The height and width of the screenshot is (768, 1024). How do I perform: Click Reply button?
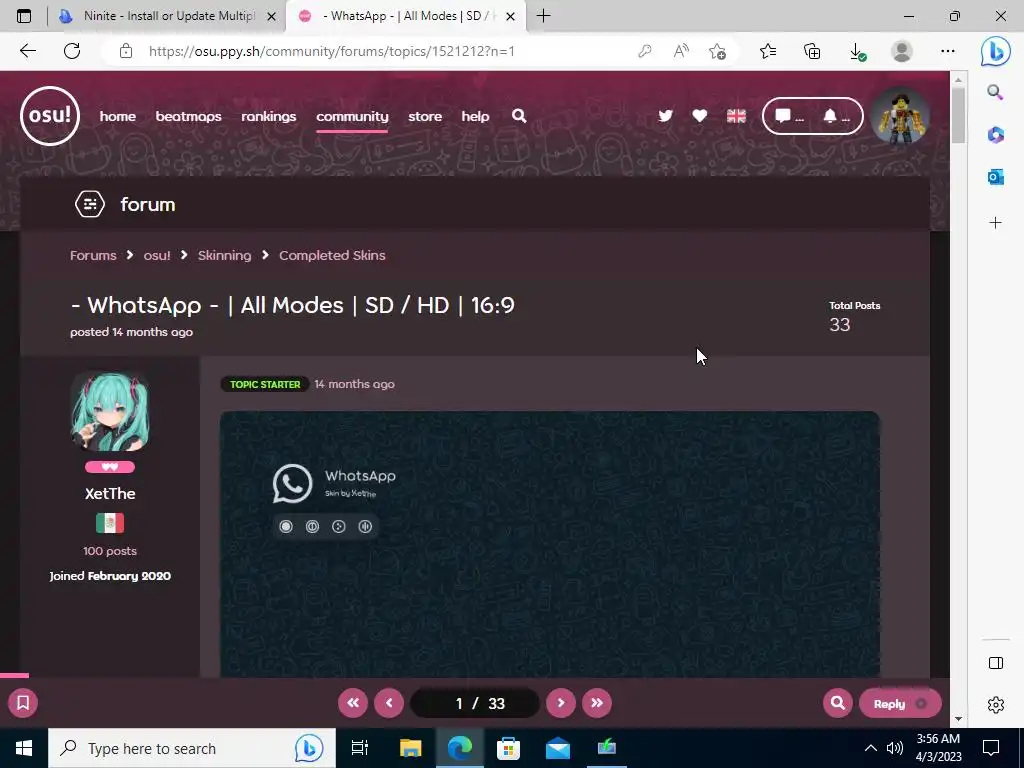[900, 703]
